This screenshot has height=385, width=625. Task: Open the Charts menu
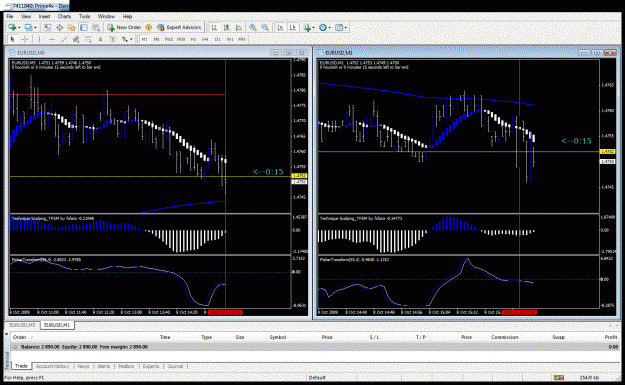point(64,16)
